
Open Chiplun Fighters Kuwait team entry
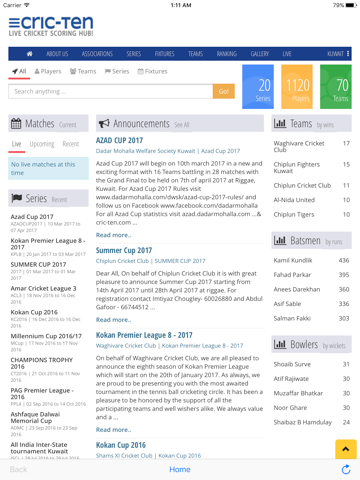[296, 167]
